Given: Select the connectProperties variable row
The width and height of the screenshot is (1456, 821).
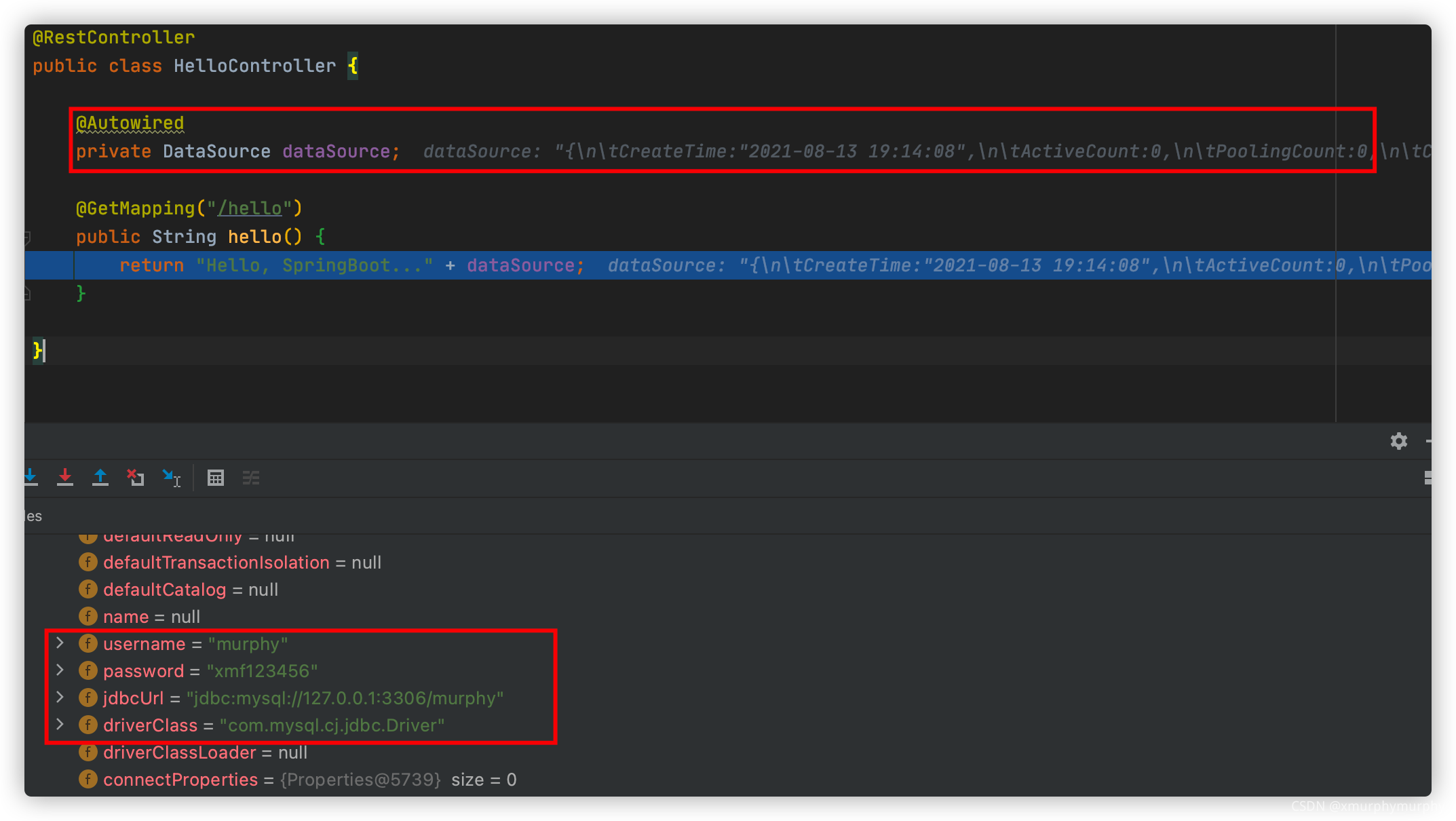Looking at the screenshot, I should tap(180, 780).
